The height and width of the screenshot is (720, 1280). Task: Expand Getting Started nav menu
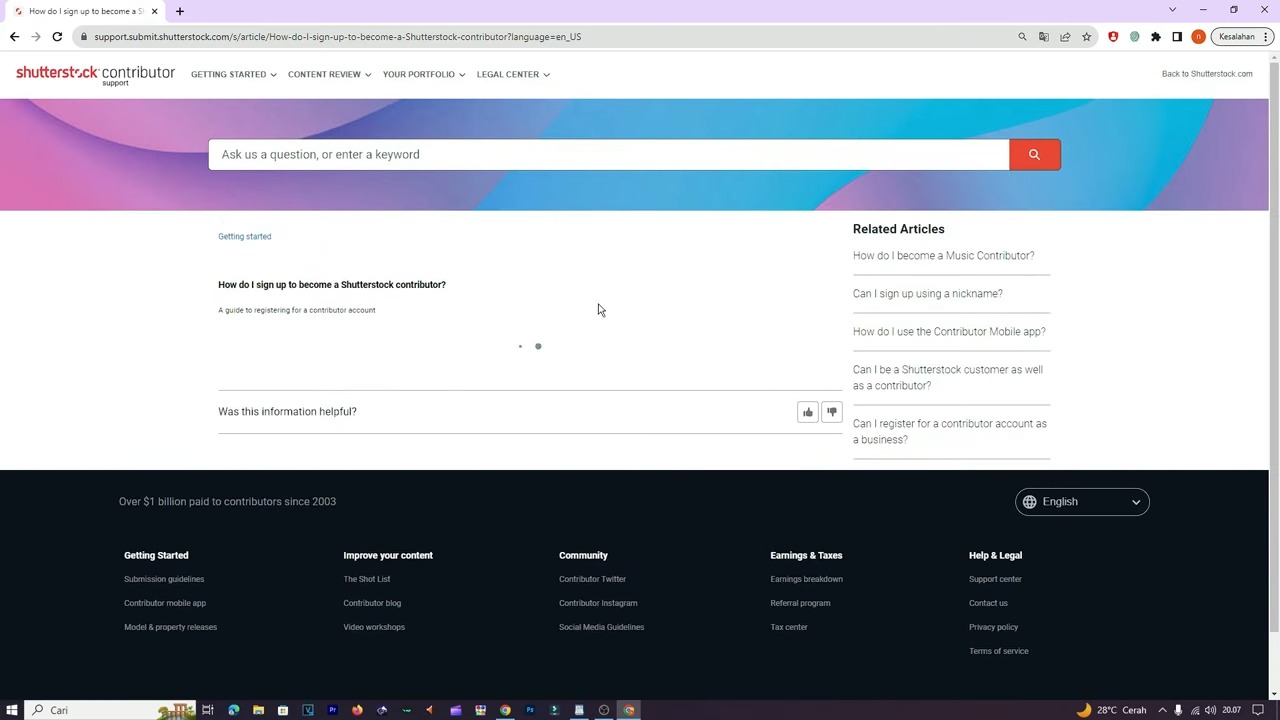coord(234,74)
